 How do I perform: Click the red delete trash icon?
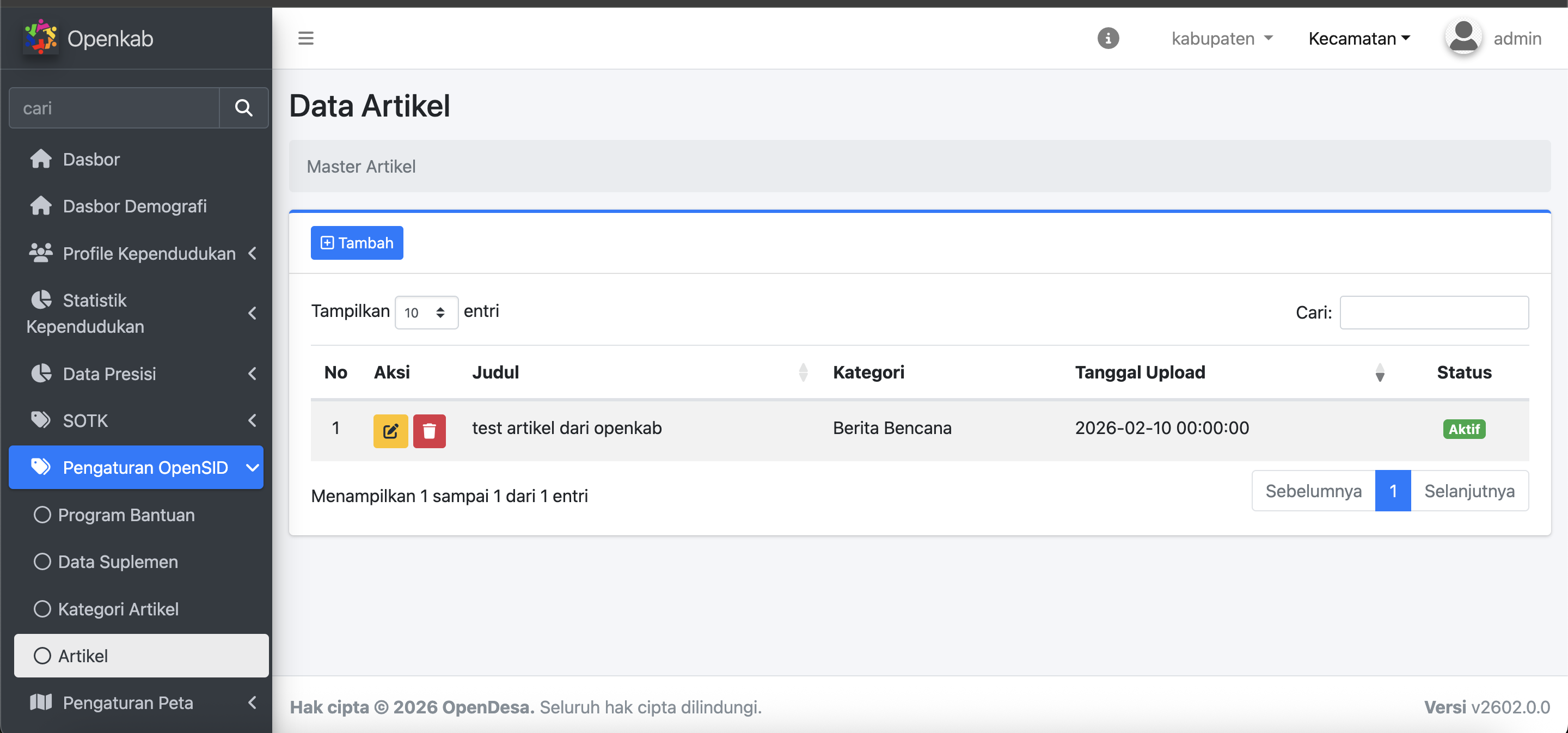pos(429,431)
